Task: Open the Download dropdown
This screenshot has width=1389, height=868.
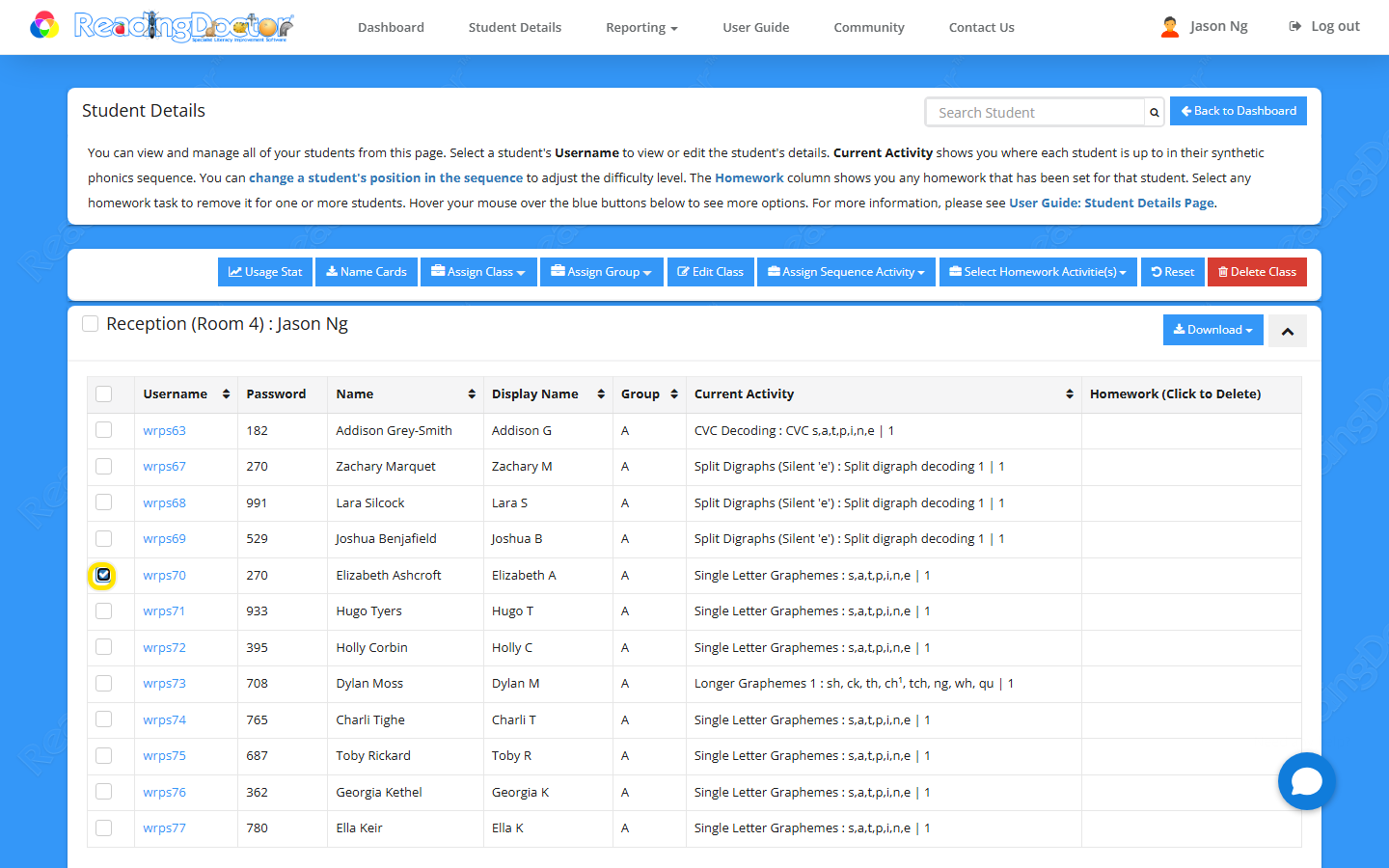Action: click(x=1212, y=330)
